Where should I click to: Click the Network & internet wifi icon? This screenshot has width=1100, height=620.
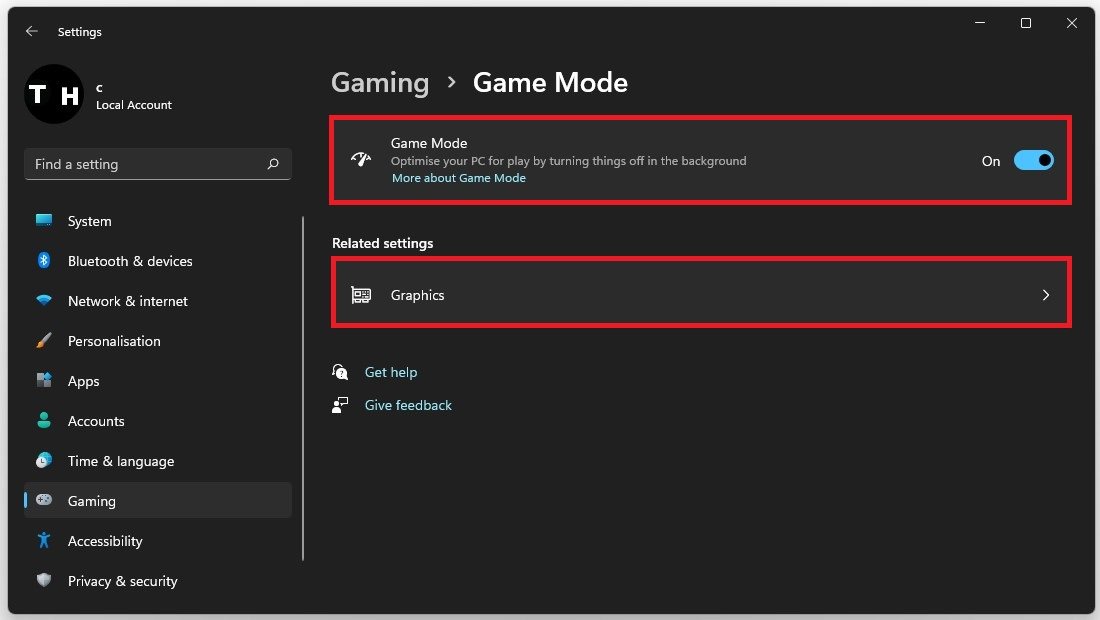(x=44, y=301)
